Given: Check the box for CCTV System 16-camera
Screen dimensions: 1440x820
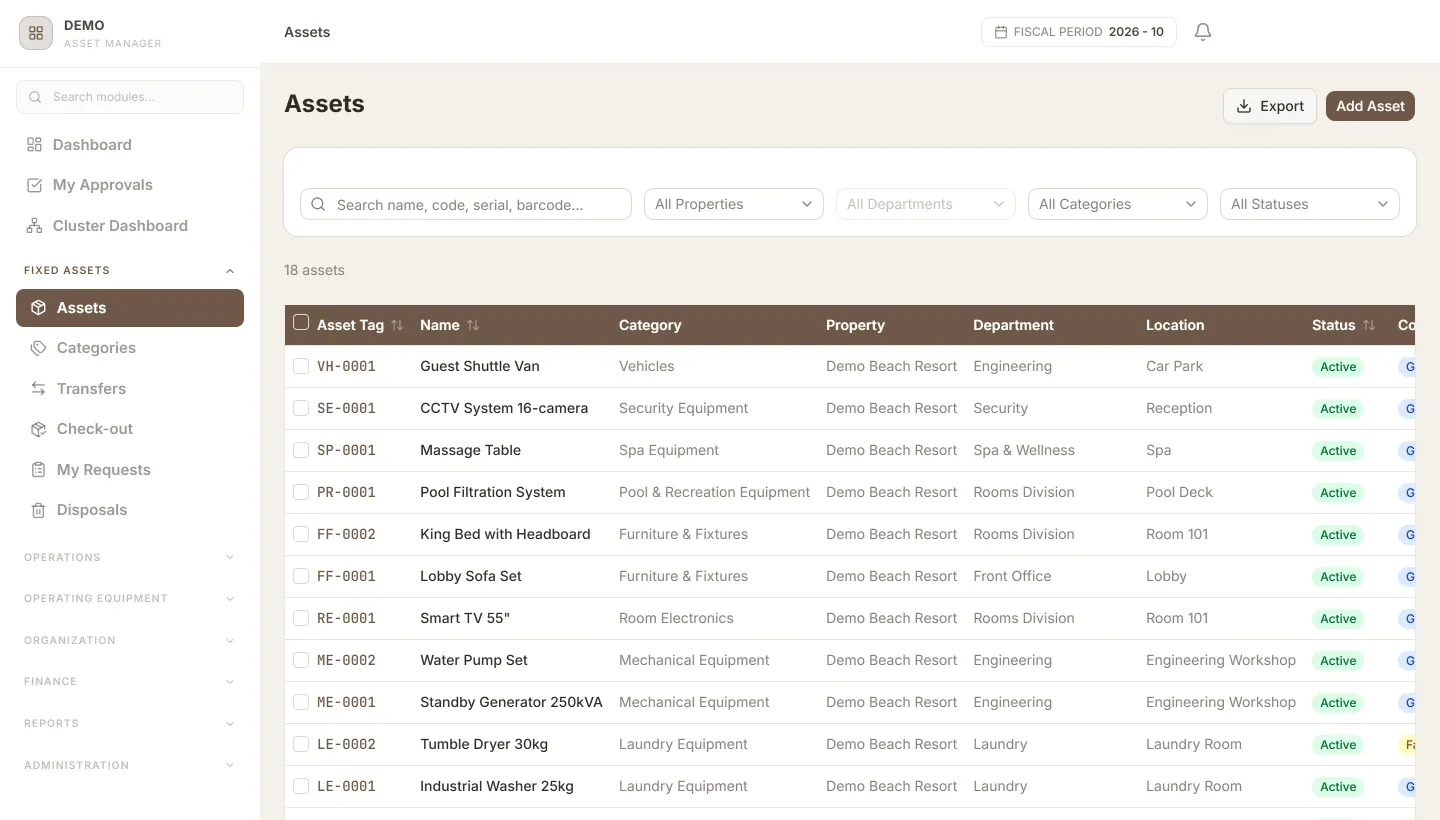Looking at the screenshot, I should (x=301, y=408).
